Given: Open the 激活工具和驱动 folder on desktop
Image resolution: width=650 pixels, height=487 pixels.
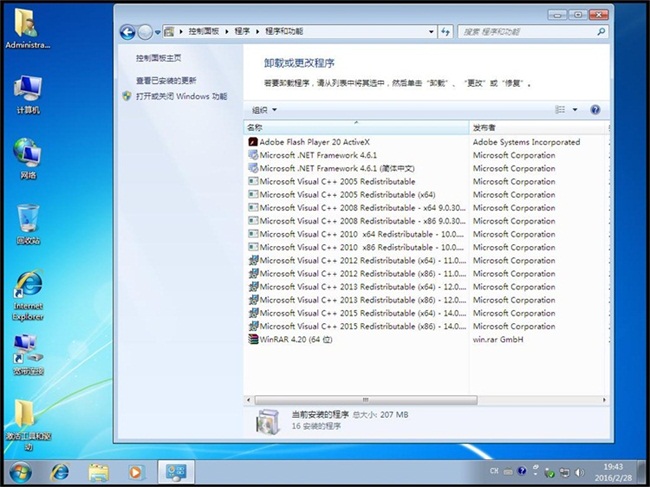Looking at the screenshot, I should (x=28, y=425).
